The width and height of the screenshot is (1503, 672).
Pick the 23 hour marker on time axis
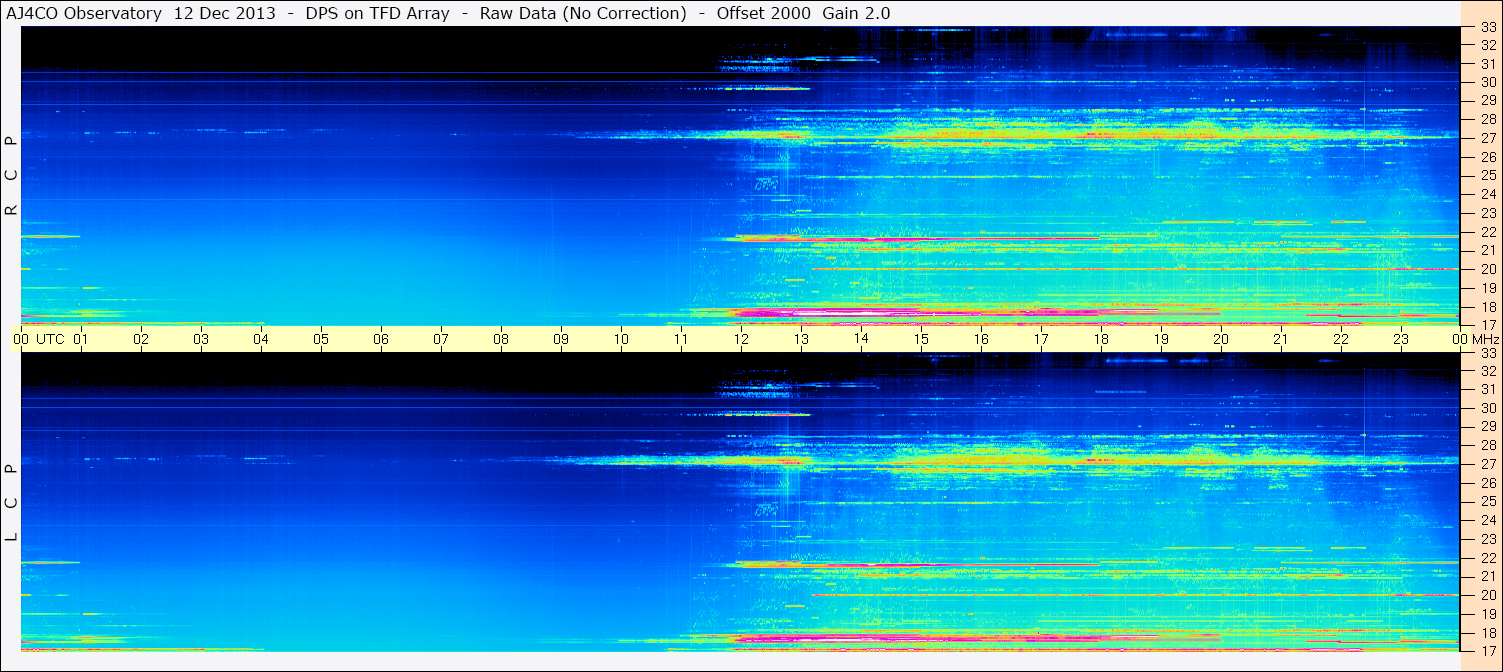[x=1401, y=339]
